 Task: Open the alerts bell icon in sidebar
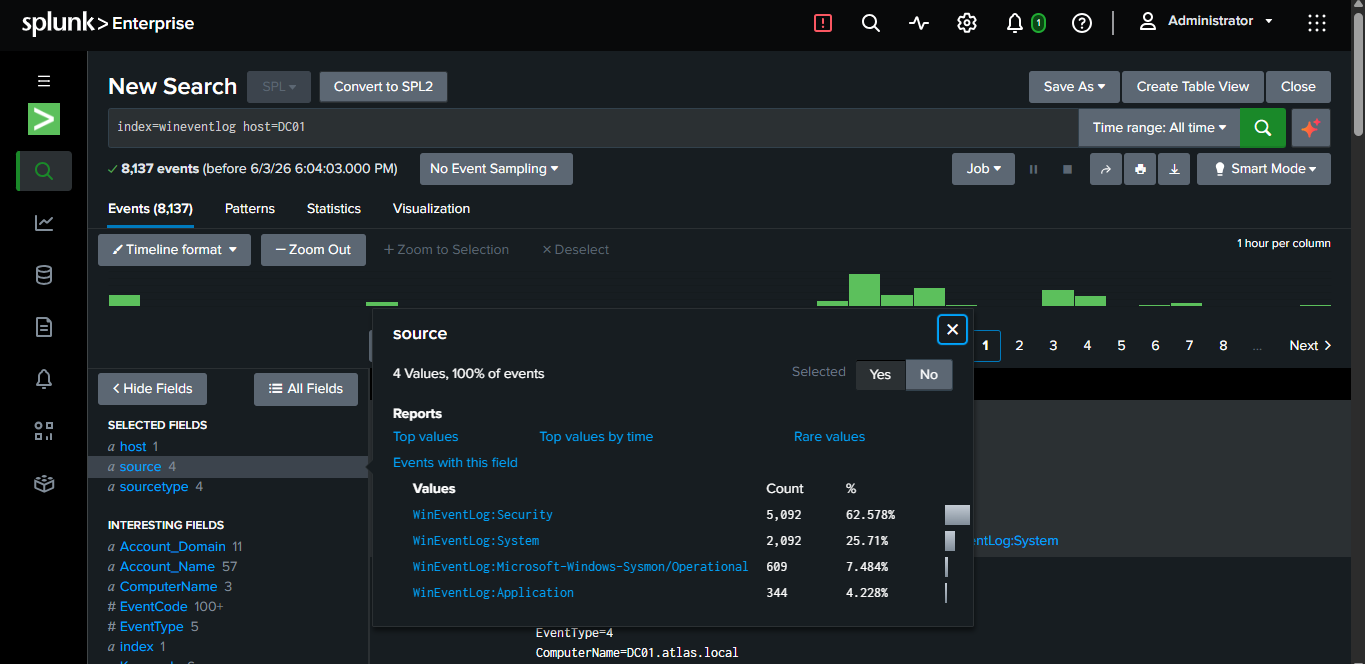click(x=44, y=379)
